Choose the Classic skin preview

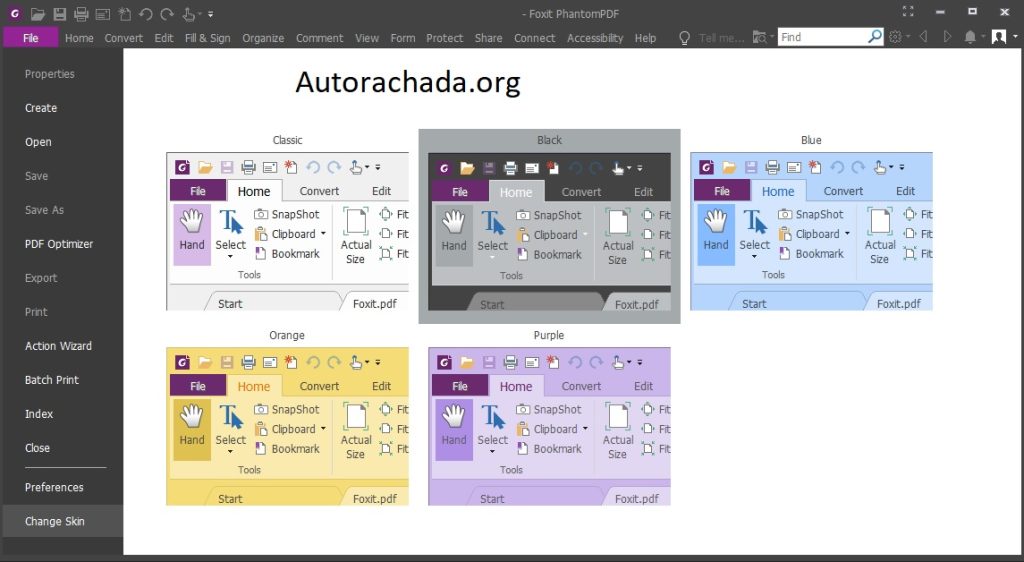287,231
